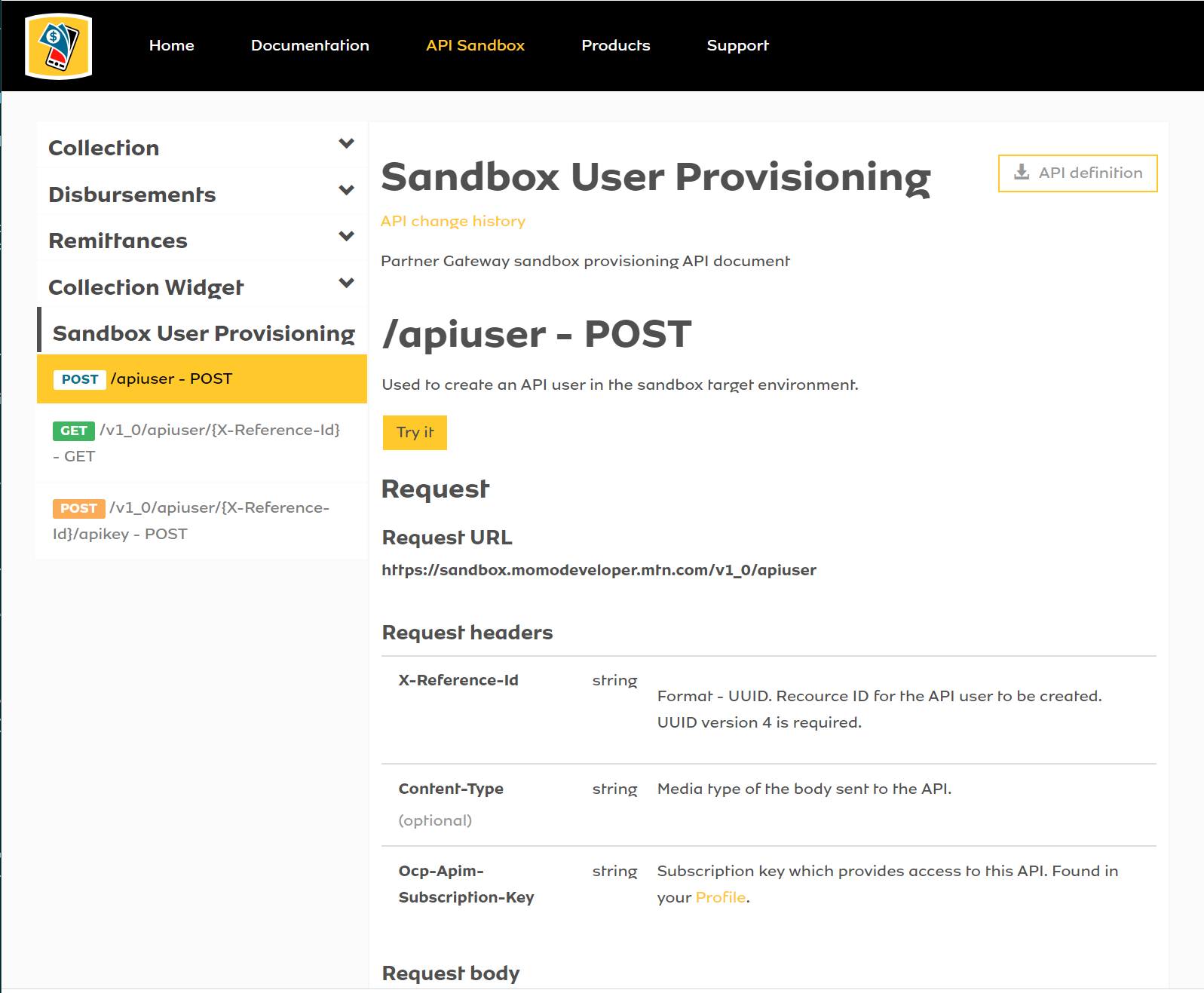Click 'Media type of the body sent' description
The image size is (1204, 993).
(x=804, y=789)
